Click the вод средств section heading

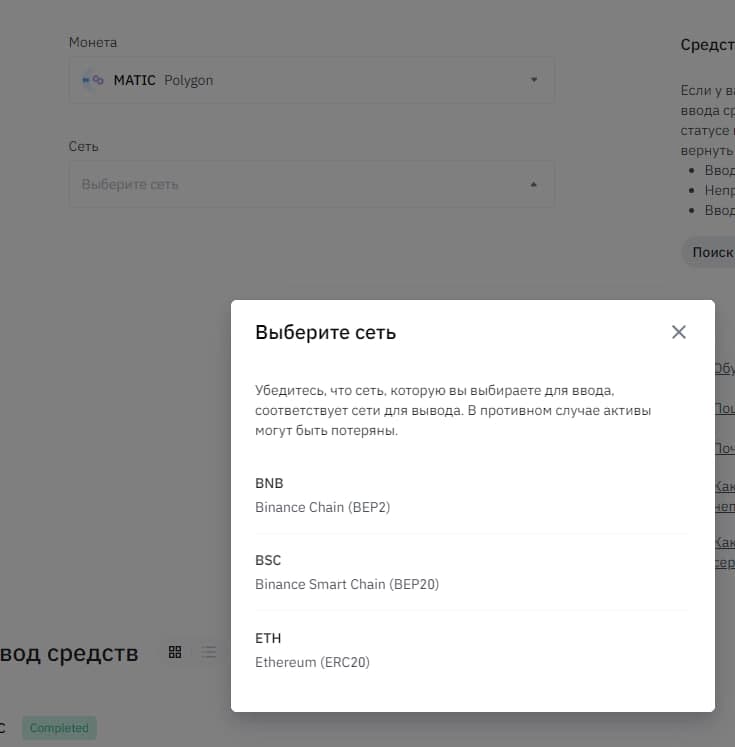pyautogui.click(x=69, y=653)
